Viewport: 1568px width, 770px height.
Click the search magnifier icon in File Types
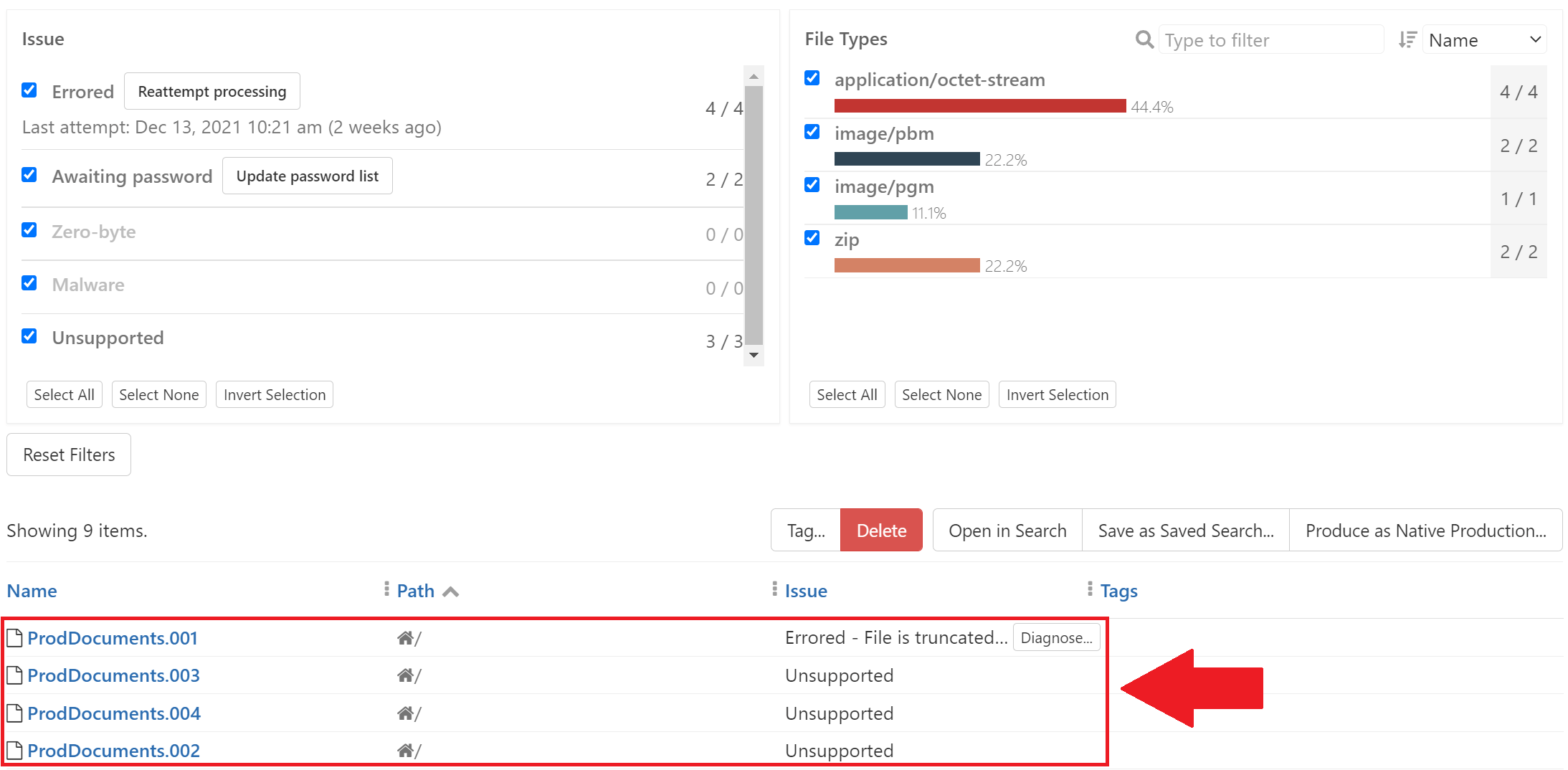pyautogui.click(x=1144, y=39)
